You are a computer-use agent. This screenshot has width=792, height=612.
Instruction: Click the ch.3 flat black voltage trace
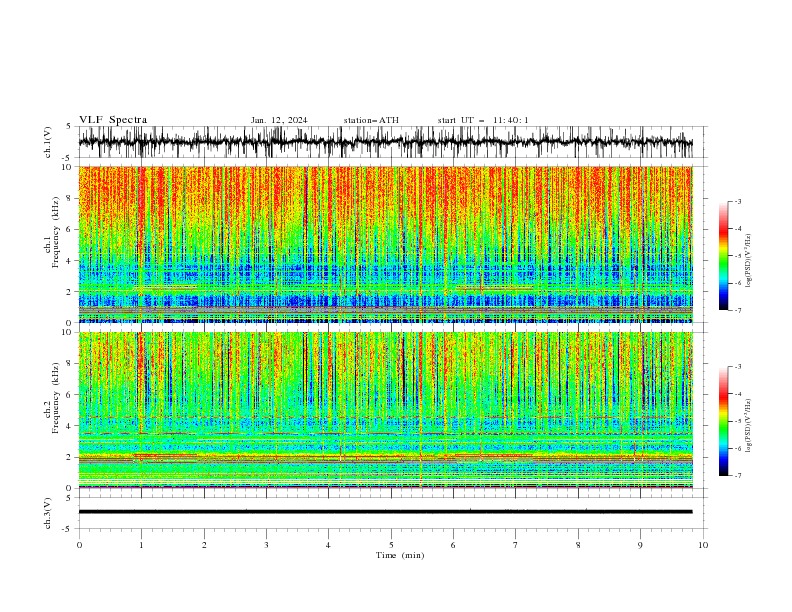tap(385, 512)
